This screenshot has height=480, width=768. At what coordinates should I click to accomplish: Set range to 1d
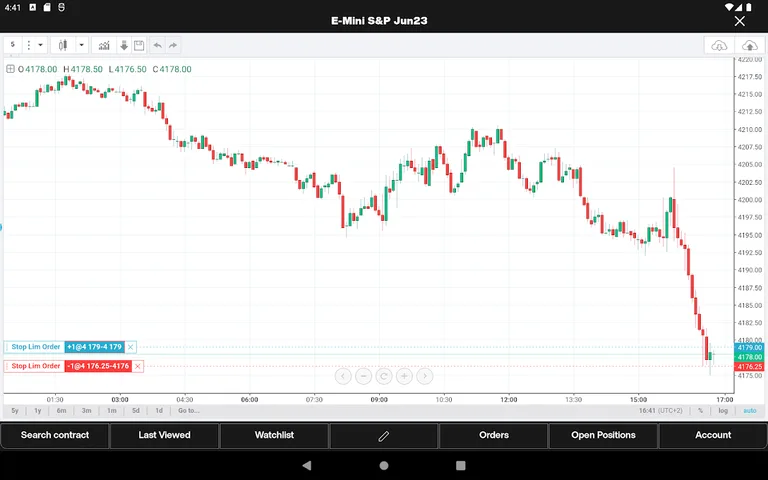159,410
